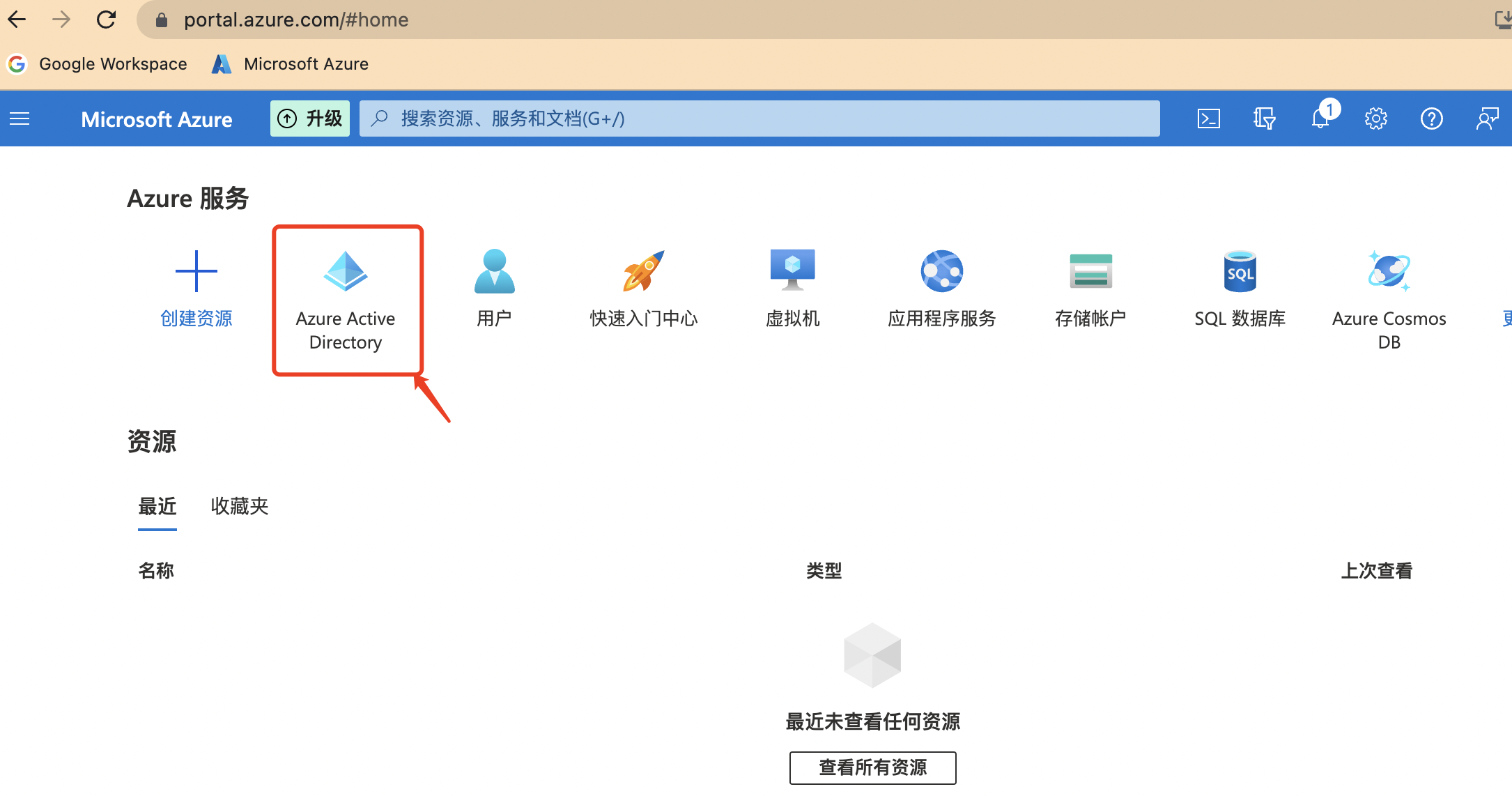Click the 升级 upgrade button

[310, 118]
